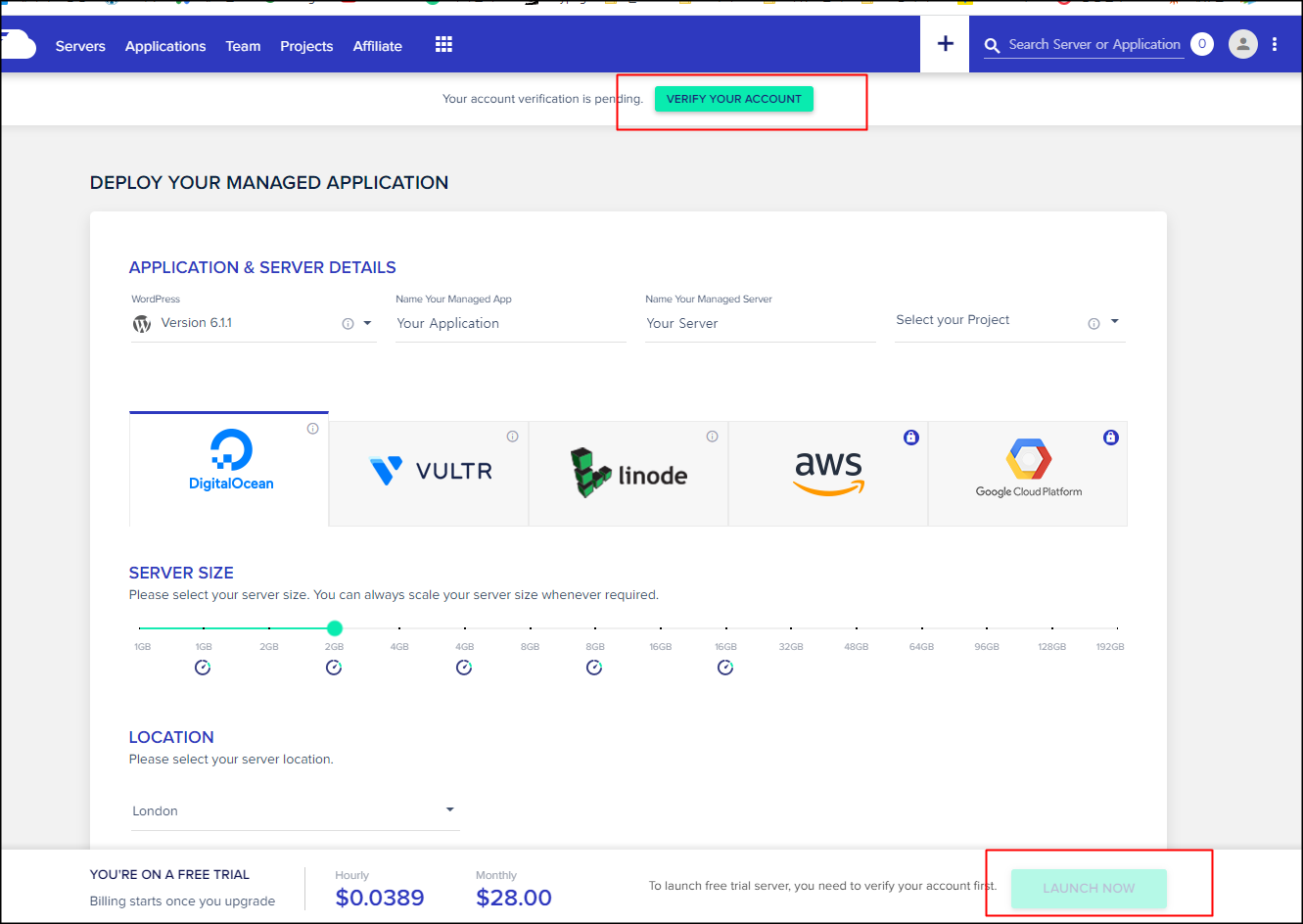Click gauge icon under the 2GB tick
The height and width of the screenshot is (924, 1303).
tap(334, 668)
